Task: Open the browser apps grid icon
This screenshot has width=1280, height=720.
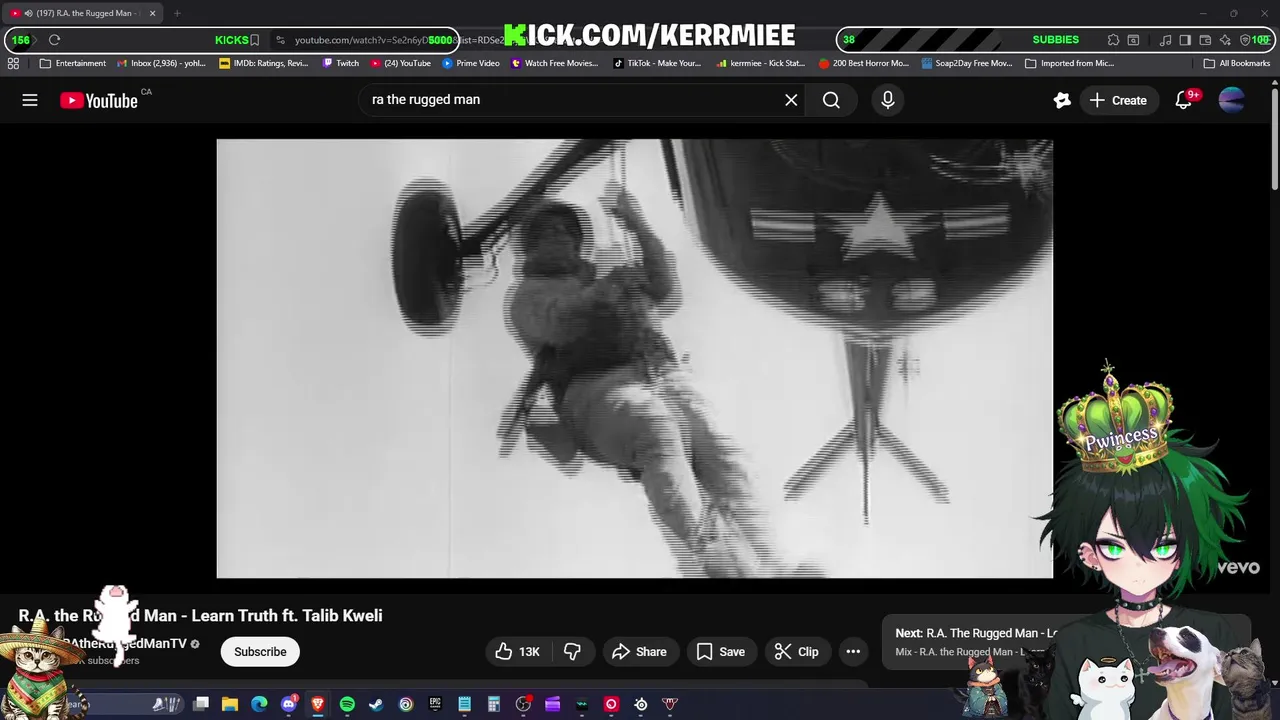Action: click(x=13, y=63)
